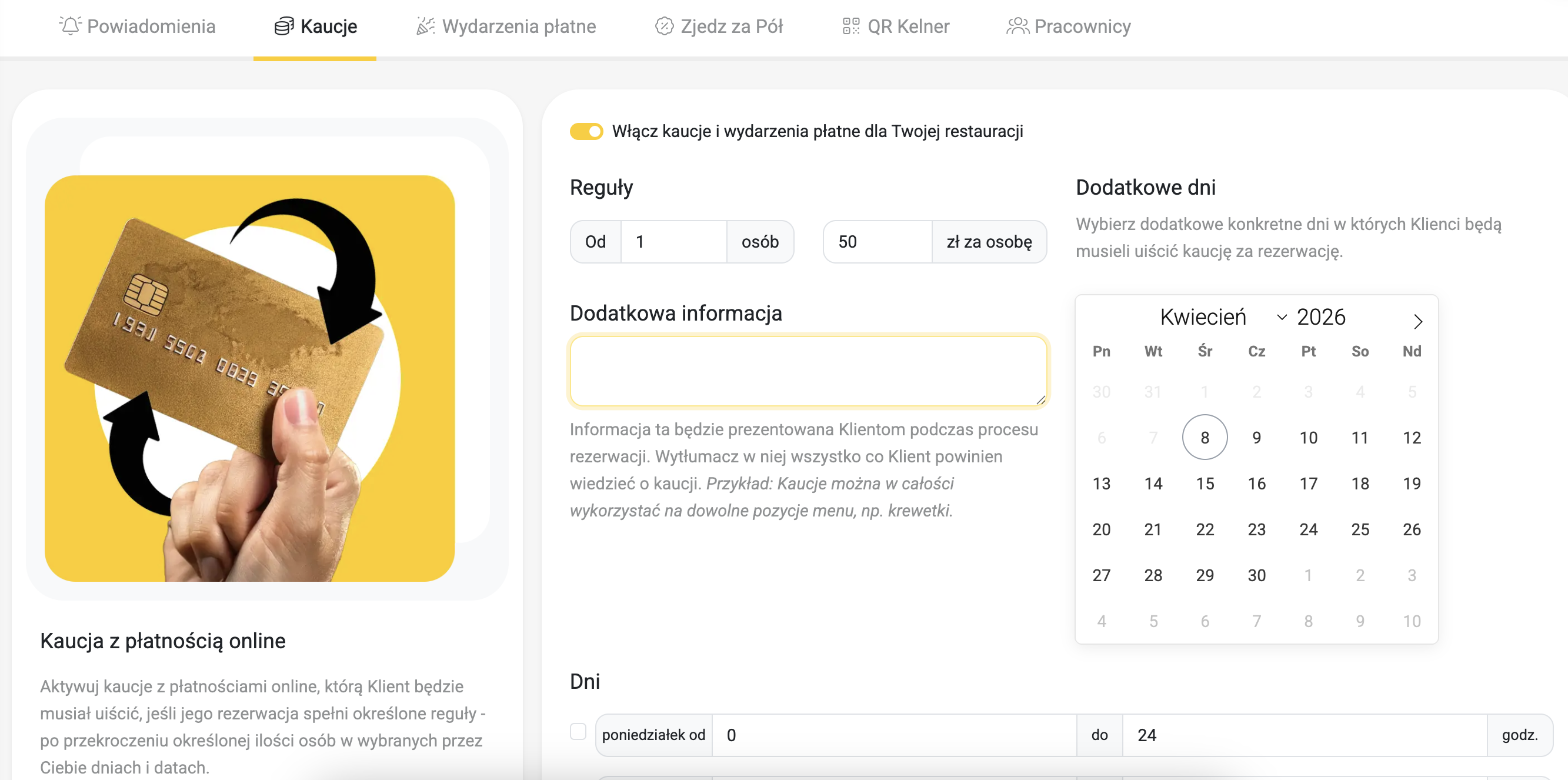This screenshot has width=1568, height=780.
Task: Click the 2026 year field in calendar
Action: point(1320,317)
